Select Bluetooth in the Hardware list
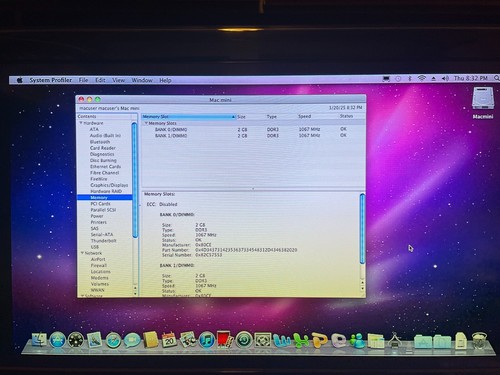The image size is (500, 375). pyautogui.click(x=100, y=142)
